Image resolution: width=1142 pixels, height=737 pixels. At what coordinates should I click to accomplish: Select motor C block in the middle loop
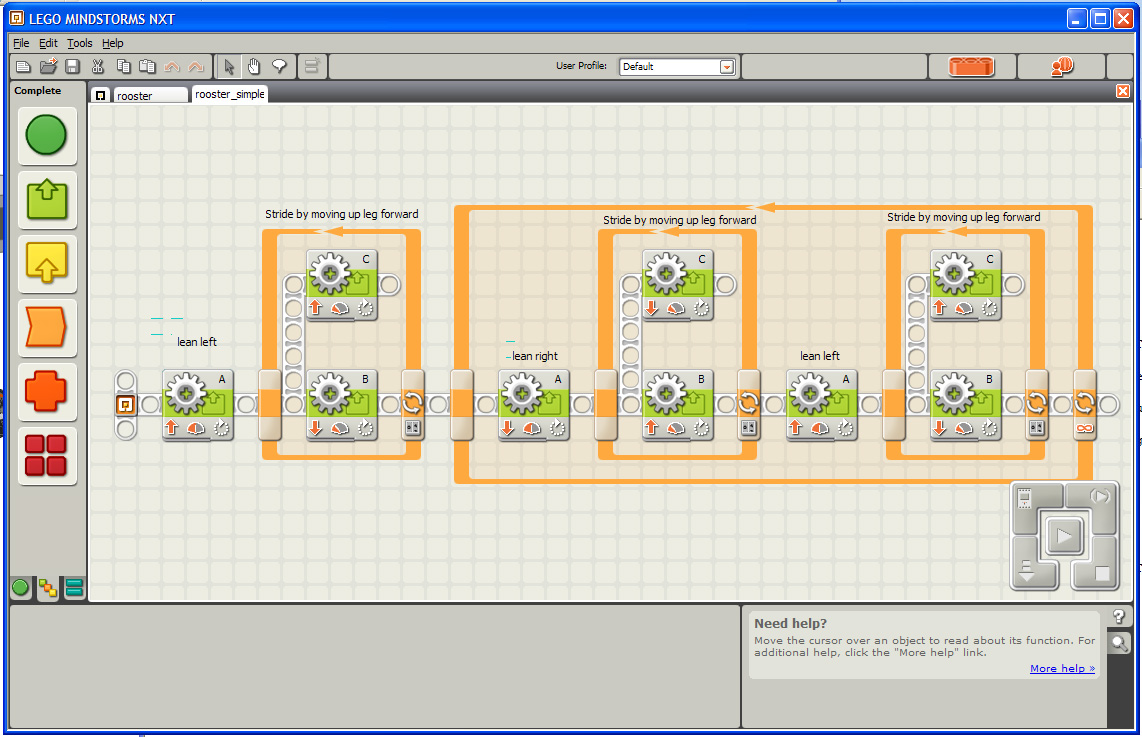click(x=677, y=285)
